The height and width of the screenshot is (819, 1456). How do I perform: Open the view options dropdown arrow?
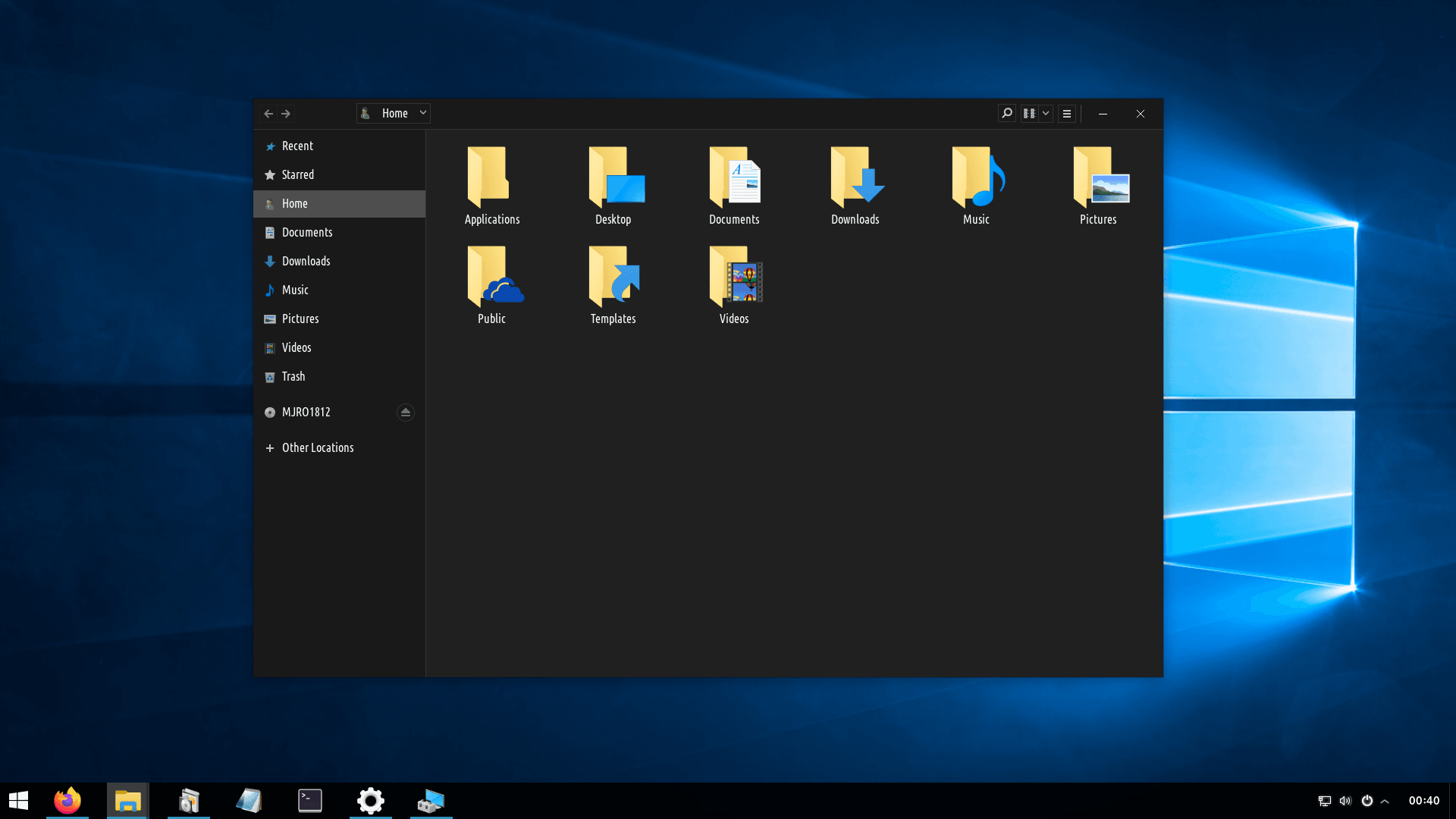1046,113
